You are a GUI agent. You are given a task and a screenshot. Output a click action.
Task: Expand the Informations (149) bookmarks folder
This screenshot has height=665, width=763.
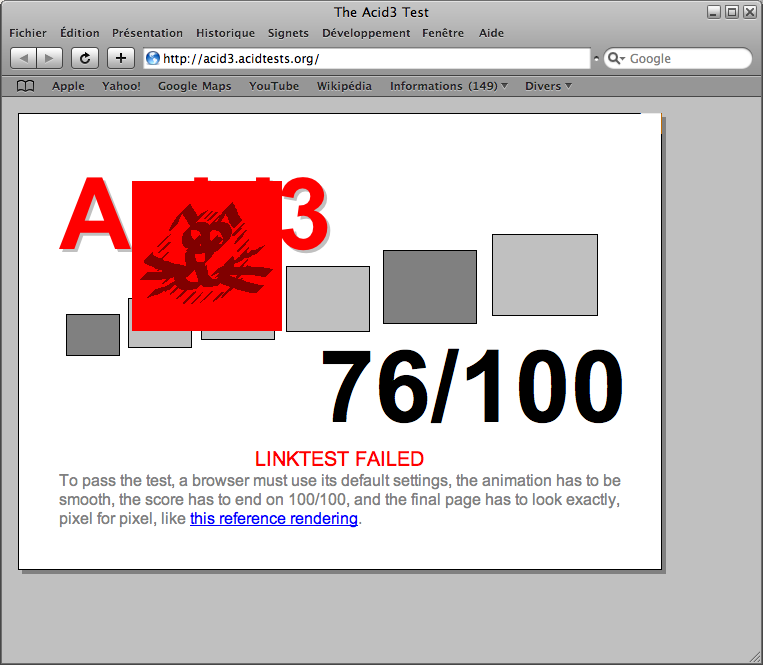(x=448, y=86)
